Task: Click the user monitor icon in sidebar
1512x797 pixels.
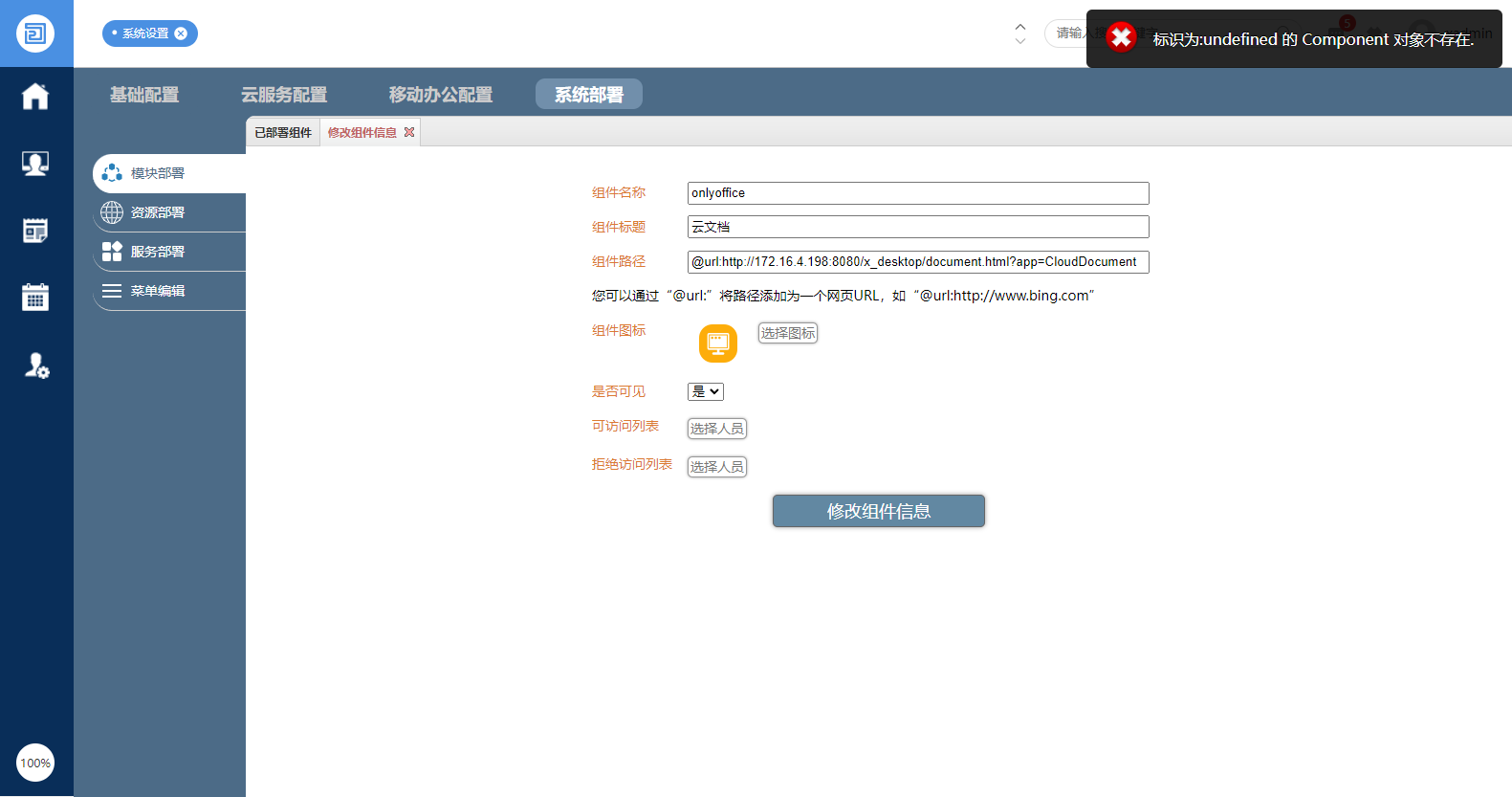Action: click(x=35, y=164)
